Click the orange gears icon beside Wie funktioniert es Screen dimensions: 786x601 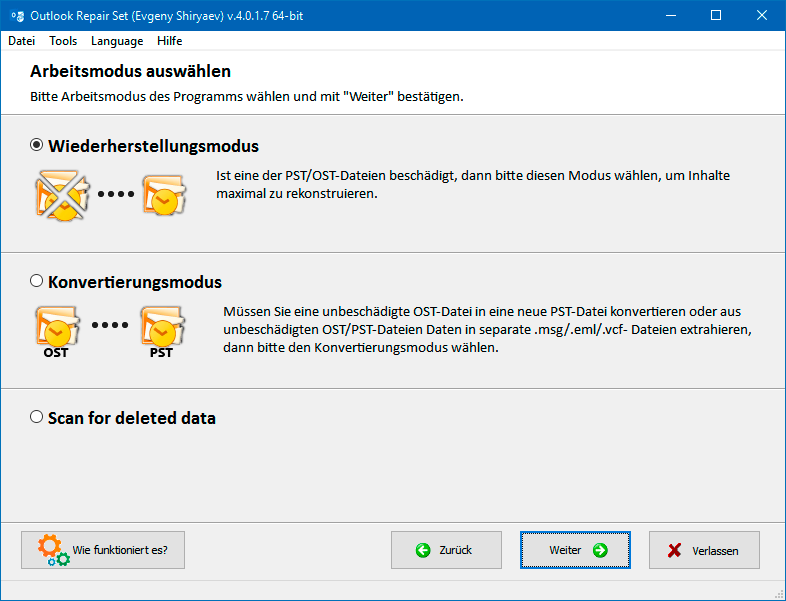tap(53, 550)
